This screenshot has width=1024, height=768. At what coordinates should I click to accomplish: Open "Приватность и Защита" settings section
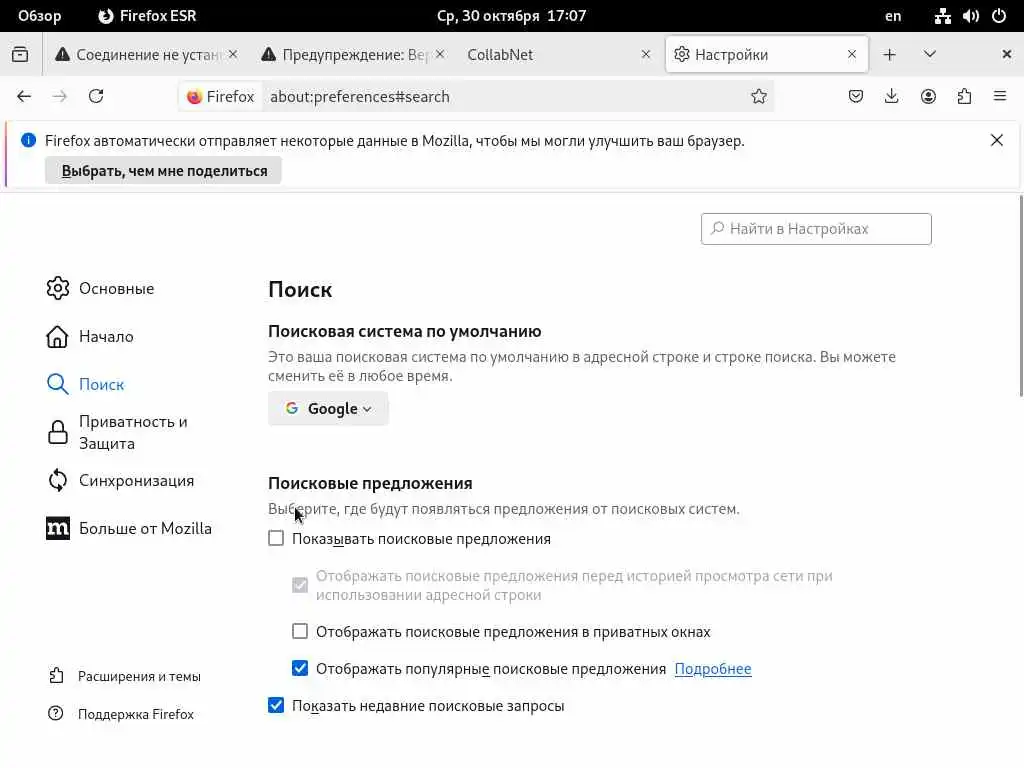pos(132,432)
